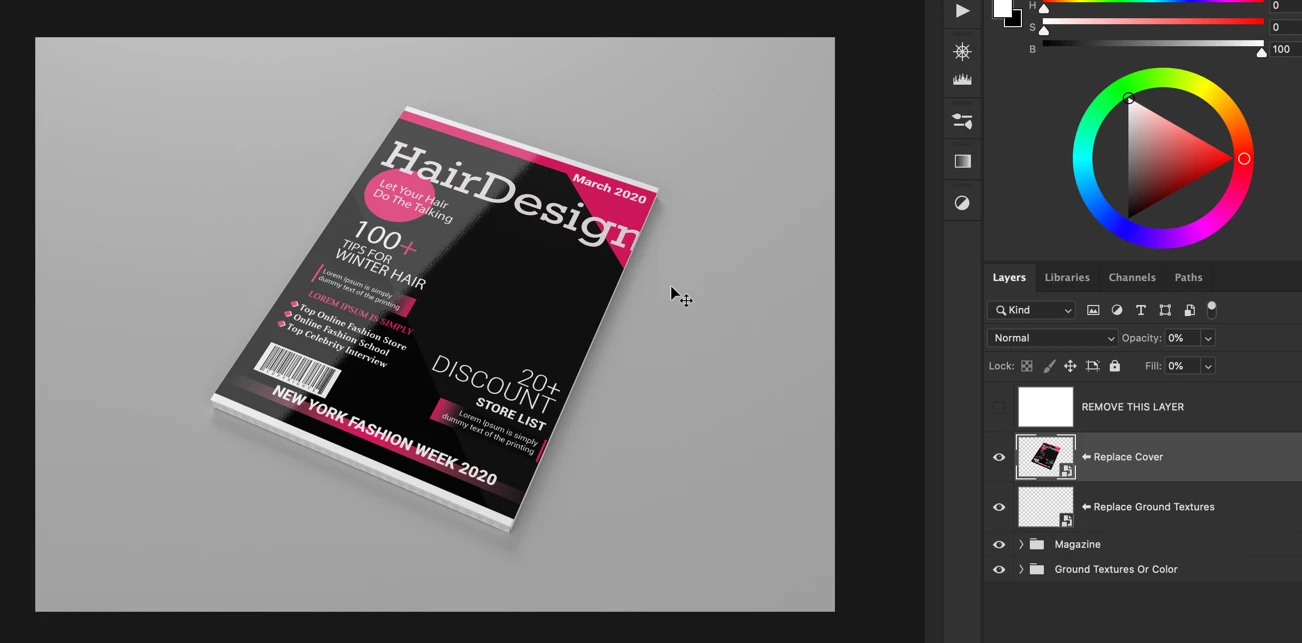Image resolution: width=1302 pixels, height=643 pixels.
Task: Select the background color swatch
Action: [x=1015, y=20]
